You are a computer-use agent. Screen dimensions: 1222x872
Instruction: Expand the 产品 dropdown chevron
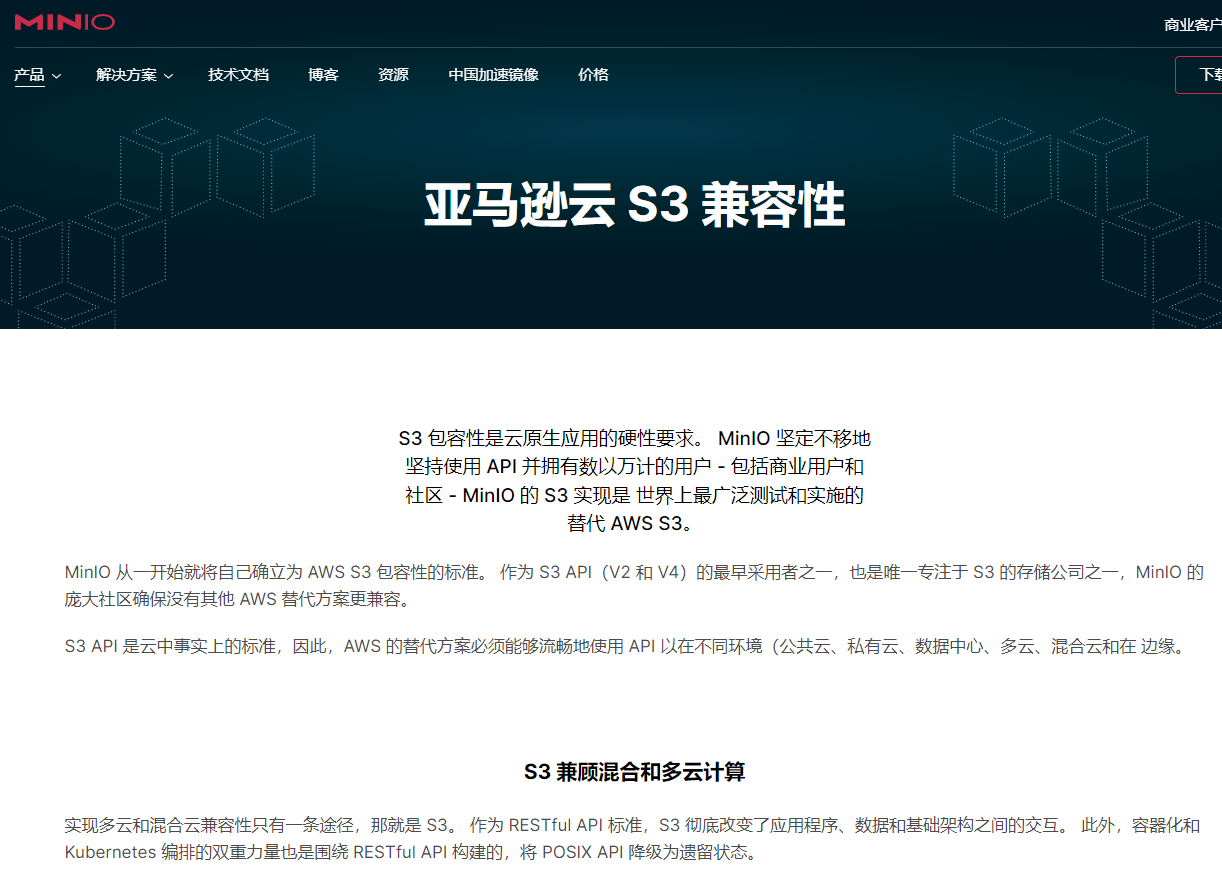click(57, 76)
